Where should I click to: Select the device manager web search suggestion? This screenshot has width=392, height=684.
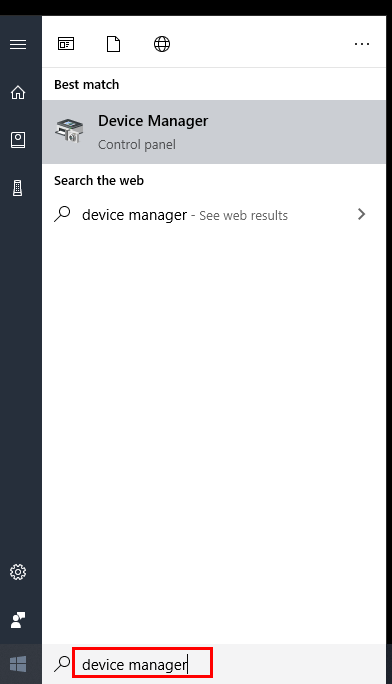(x=214, y=215)
